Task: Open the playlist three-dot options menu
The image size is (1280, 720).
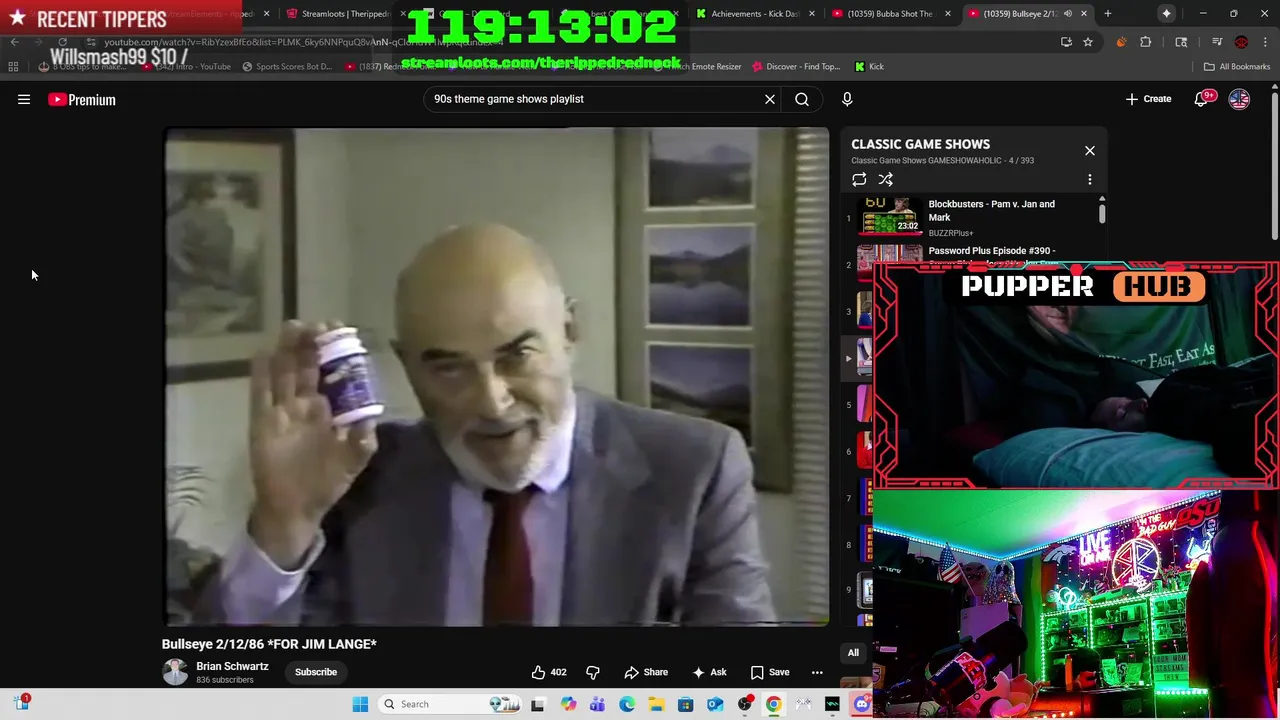Action: pyautogui.click(x=1090, y=180)
